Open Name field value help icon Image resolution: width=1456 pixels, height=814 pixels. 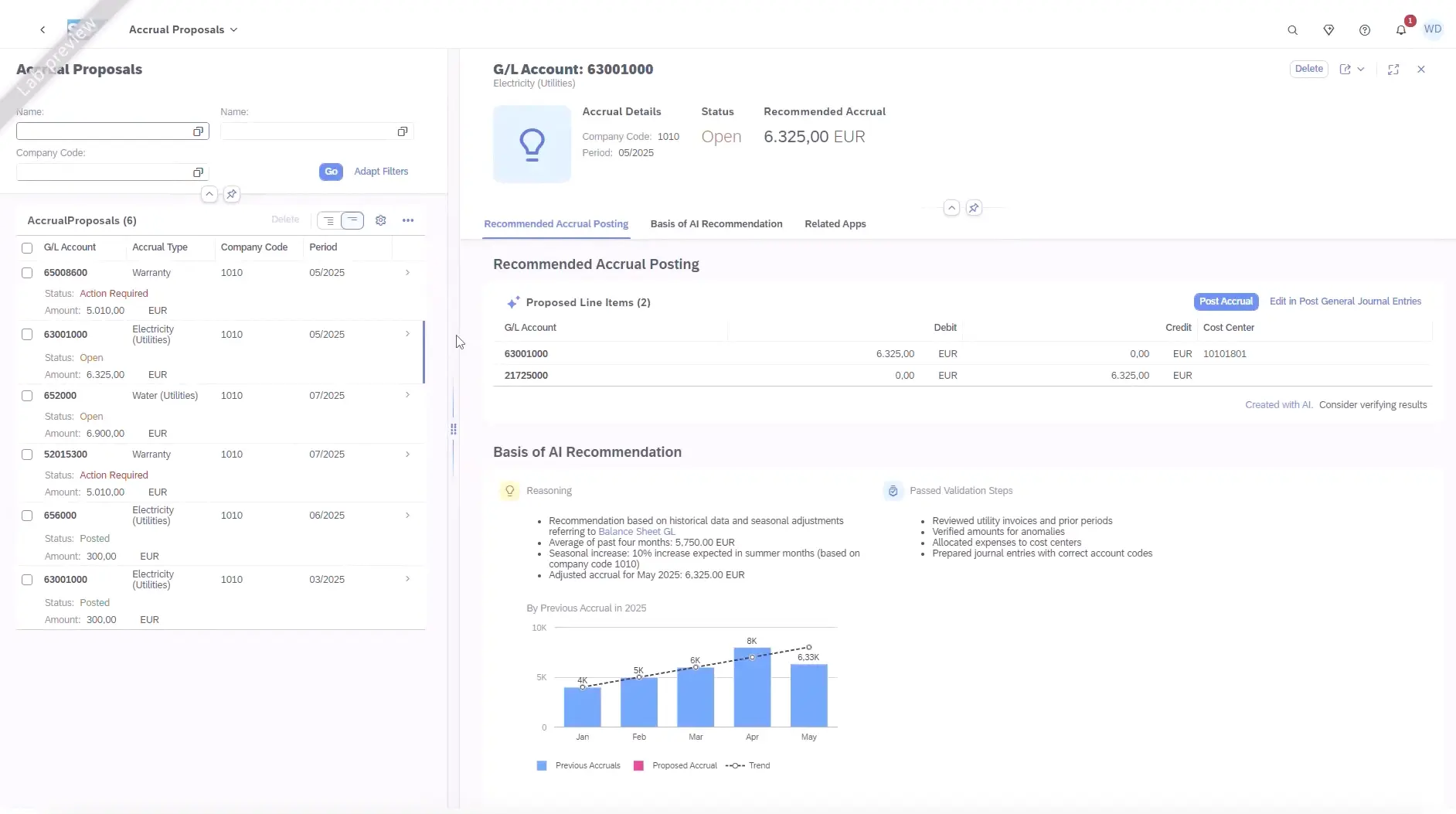coord(198,131)
